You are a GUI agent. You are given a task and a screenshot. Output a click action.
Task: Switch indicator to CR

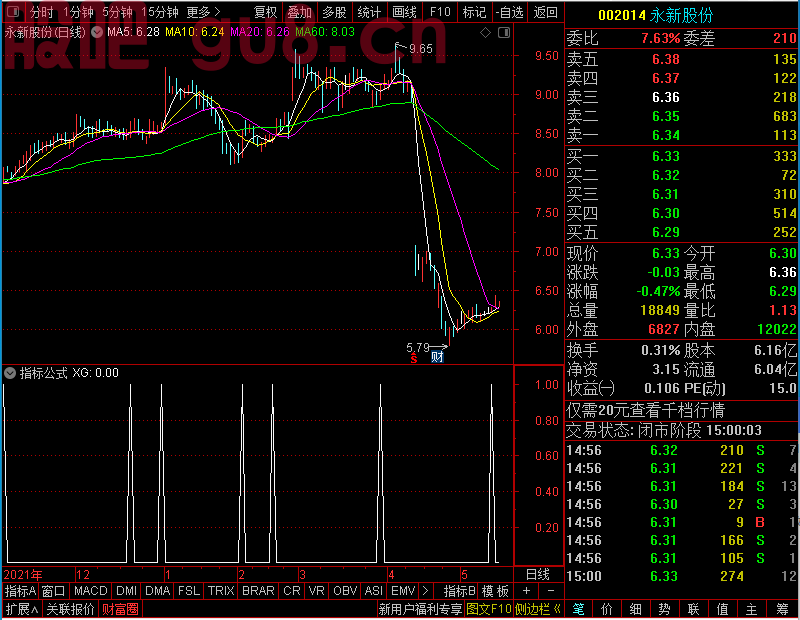click(292, 591)
